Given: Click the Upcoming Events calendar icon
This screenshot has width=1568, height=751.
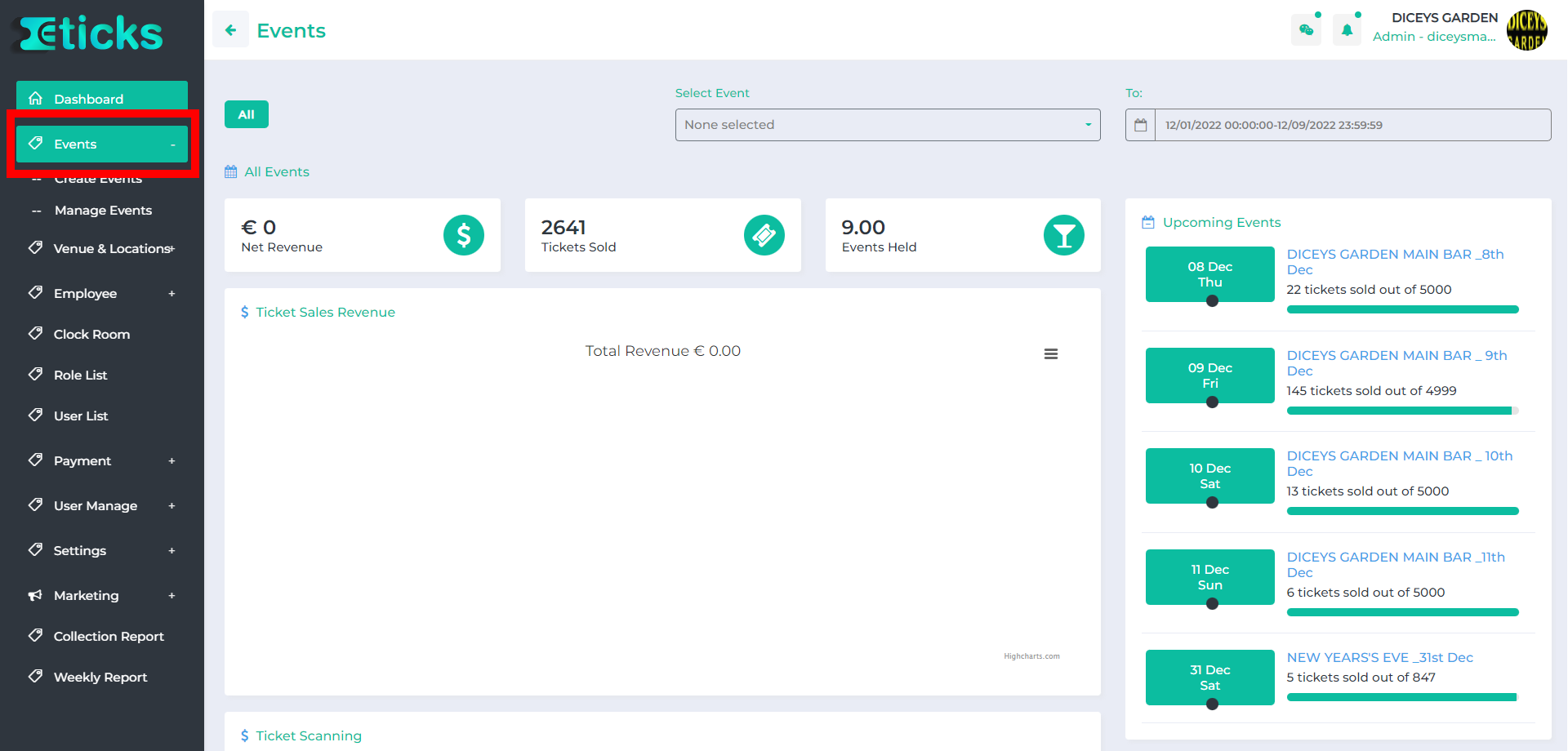Looking at the screenshot, I should (x=1148, y=222).
